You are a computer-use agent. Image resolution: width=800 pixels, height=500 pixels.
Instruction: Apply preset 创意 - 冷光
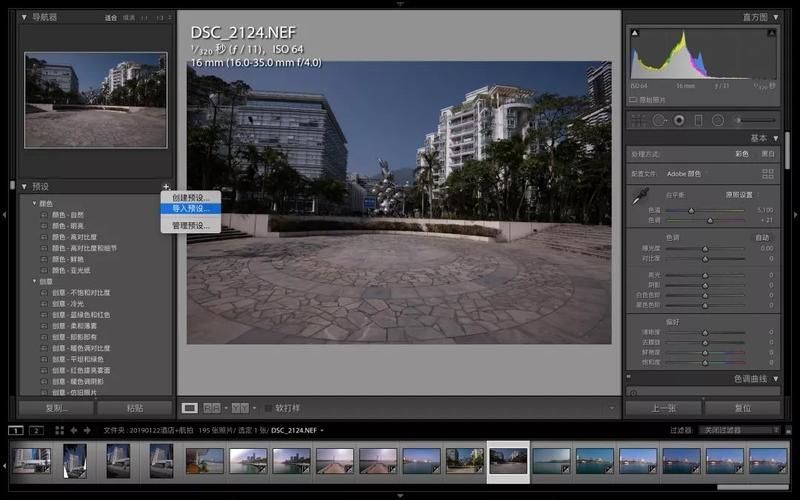68,304
